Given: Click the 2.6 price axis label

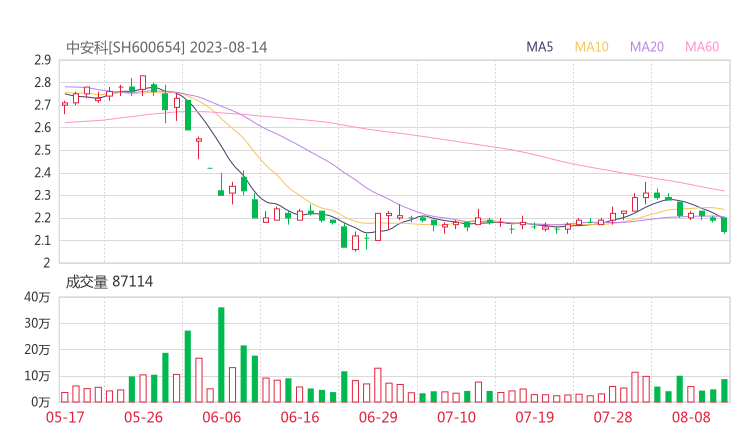Looking at the screenshot, I should tap(42, 127).
